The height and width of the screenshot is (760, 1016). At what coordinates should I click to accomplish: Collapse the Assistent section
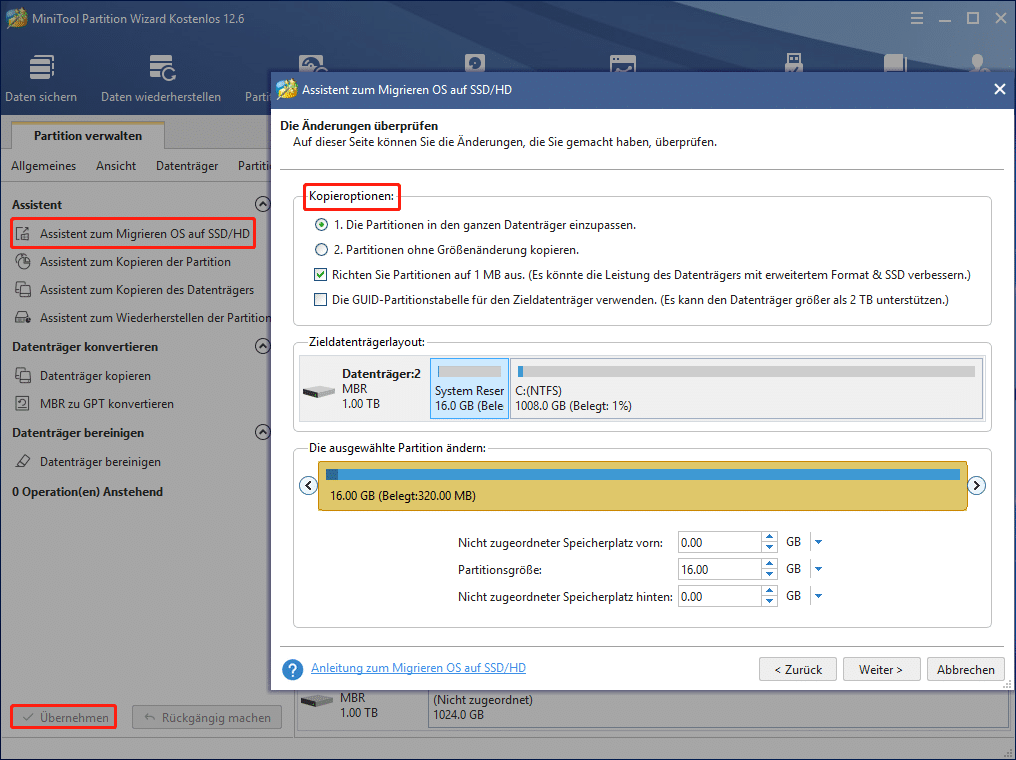[262, 204]
